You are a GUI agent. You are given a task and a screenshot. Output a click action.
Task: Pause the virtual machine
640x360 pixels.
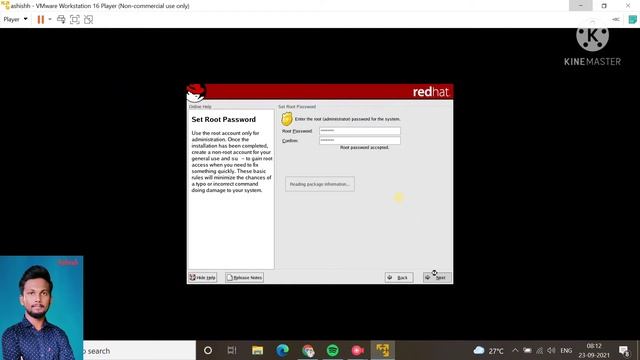[x=40, y=19]
